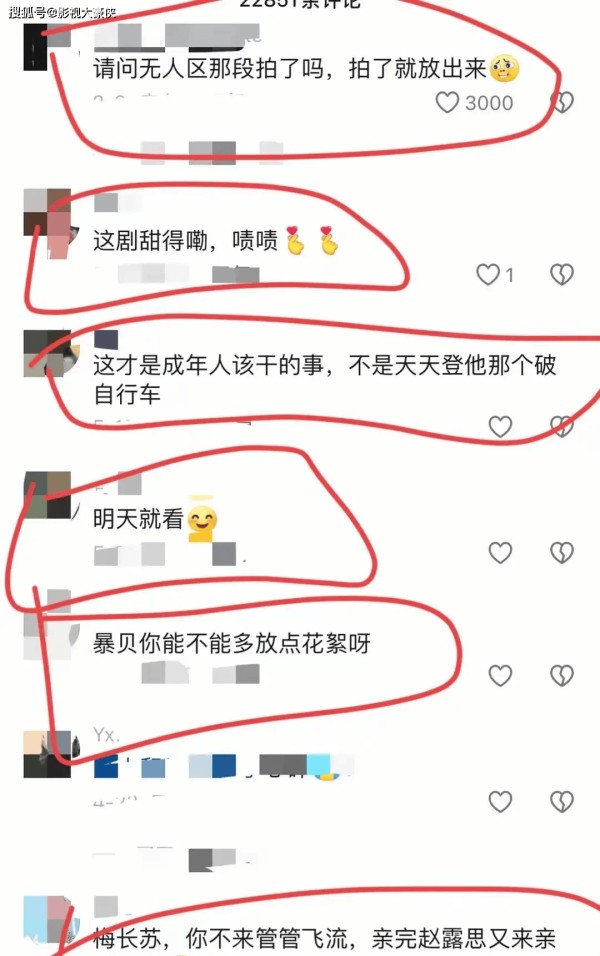Screen dimensions: 600x956
Task: Like the 破自行车 comment
Action: point(500,426)
